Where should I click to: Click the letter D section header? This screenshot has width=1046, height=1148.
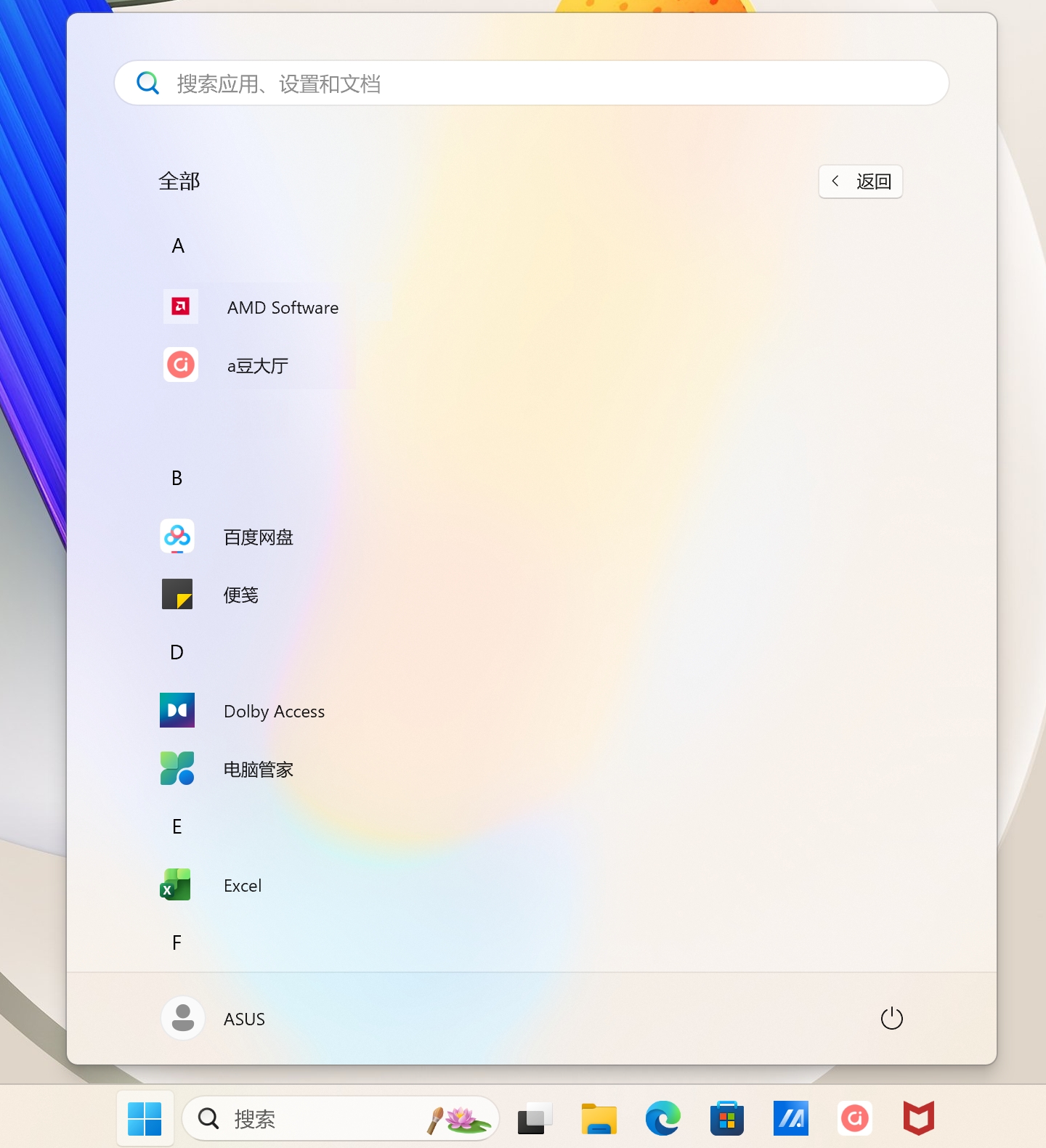click(177, 653)
